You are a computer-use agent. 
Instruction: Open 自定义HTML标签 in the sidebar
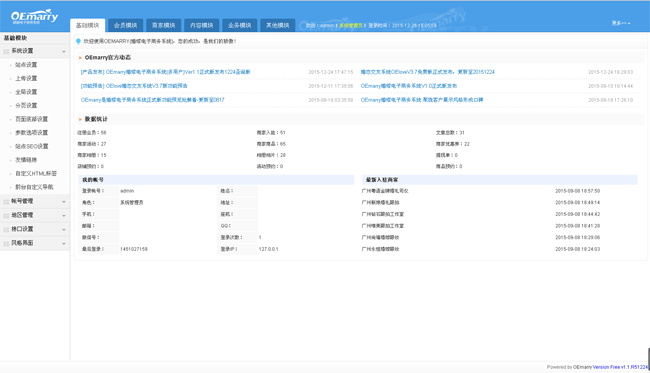pyautogui.click(x=36, y=173)
